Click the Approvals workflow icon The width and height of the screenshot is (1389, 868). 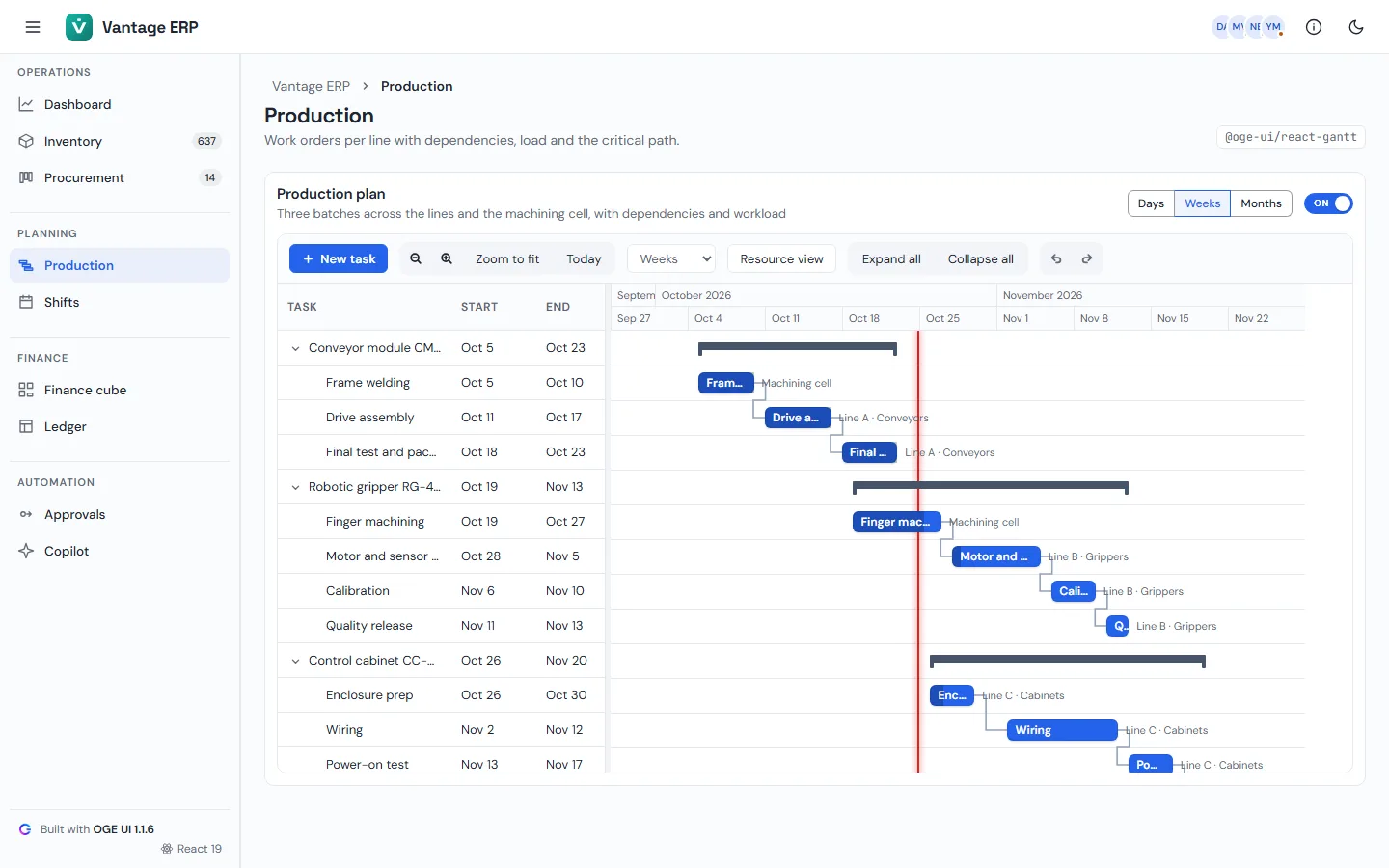pos(26,514)
